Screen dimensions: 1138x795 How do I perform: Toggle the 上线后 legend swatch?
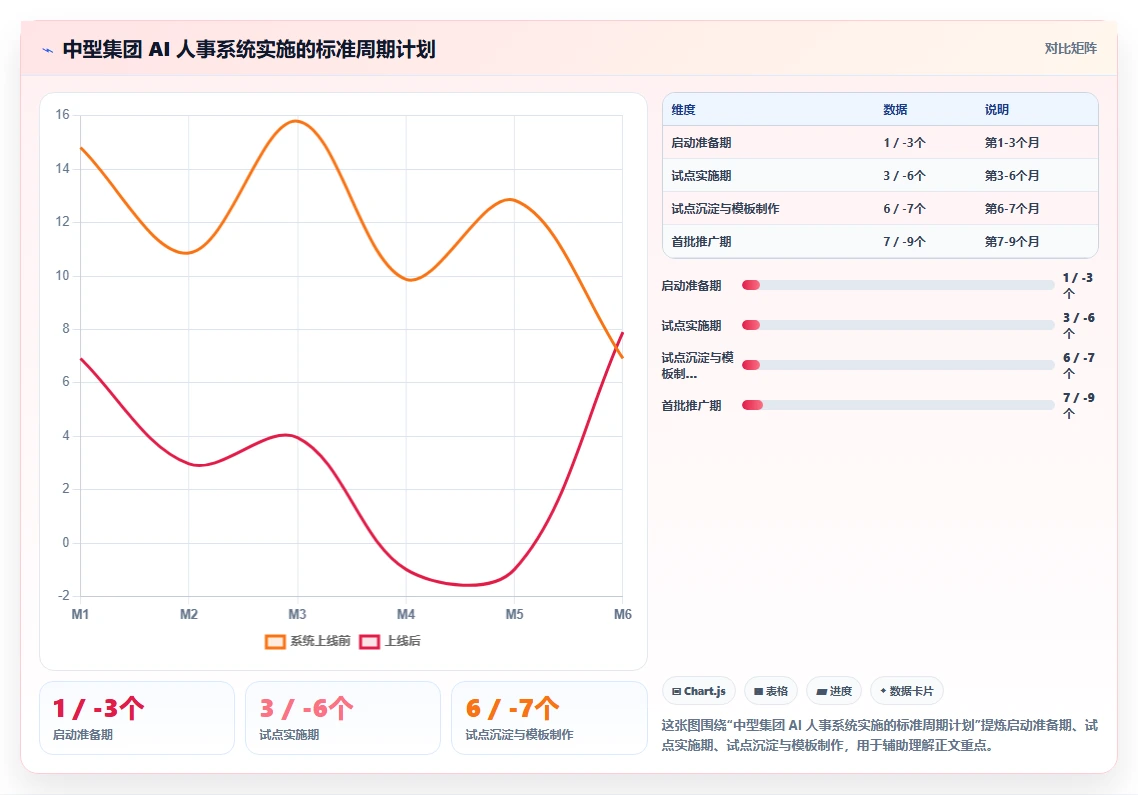pyautogui.click(x=369, y=642)
